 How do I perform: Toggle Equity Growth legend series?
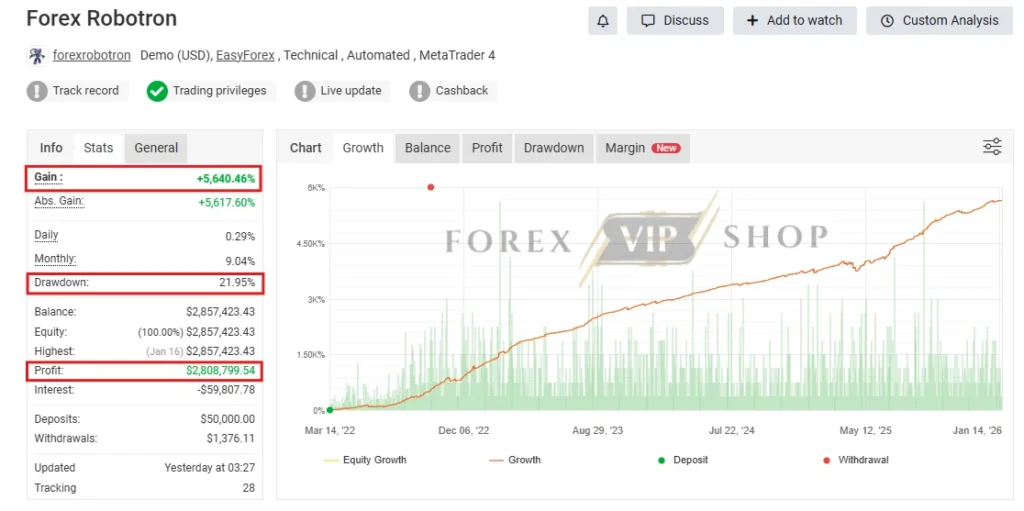(x=365, y=460)
